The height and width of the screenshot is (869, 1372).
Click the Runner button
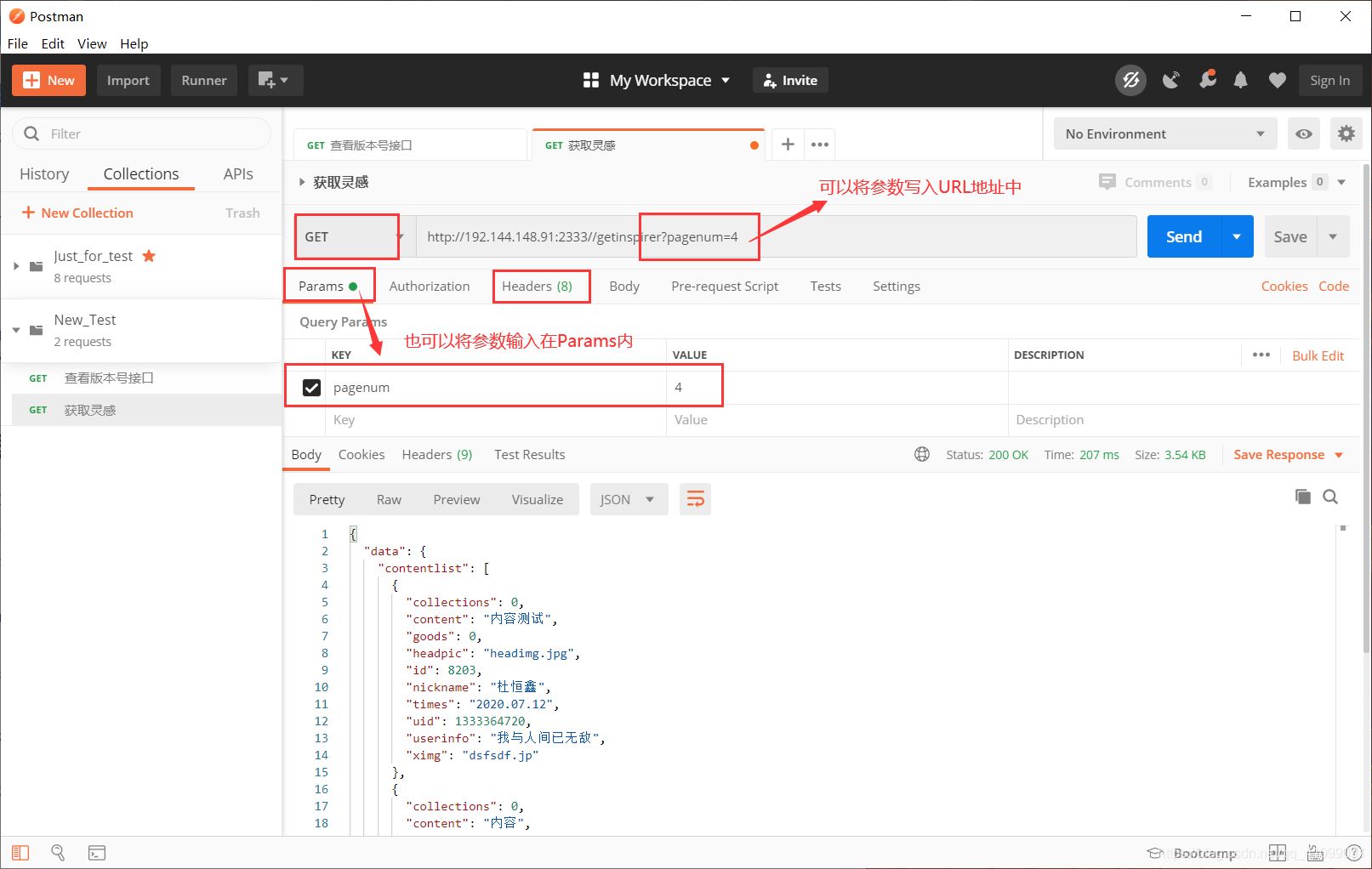(204, 80)
